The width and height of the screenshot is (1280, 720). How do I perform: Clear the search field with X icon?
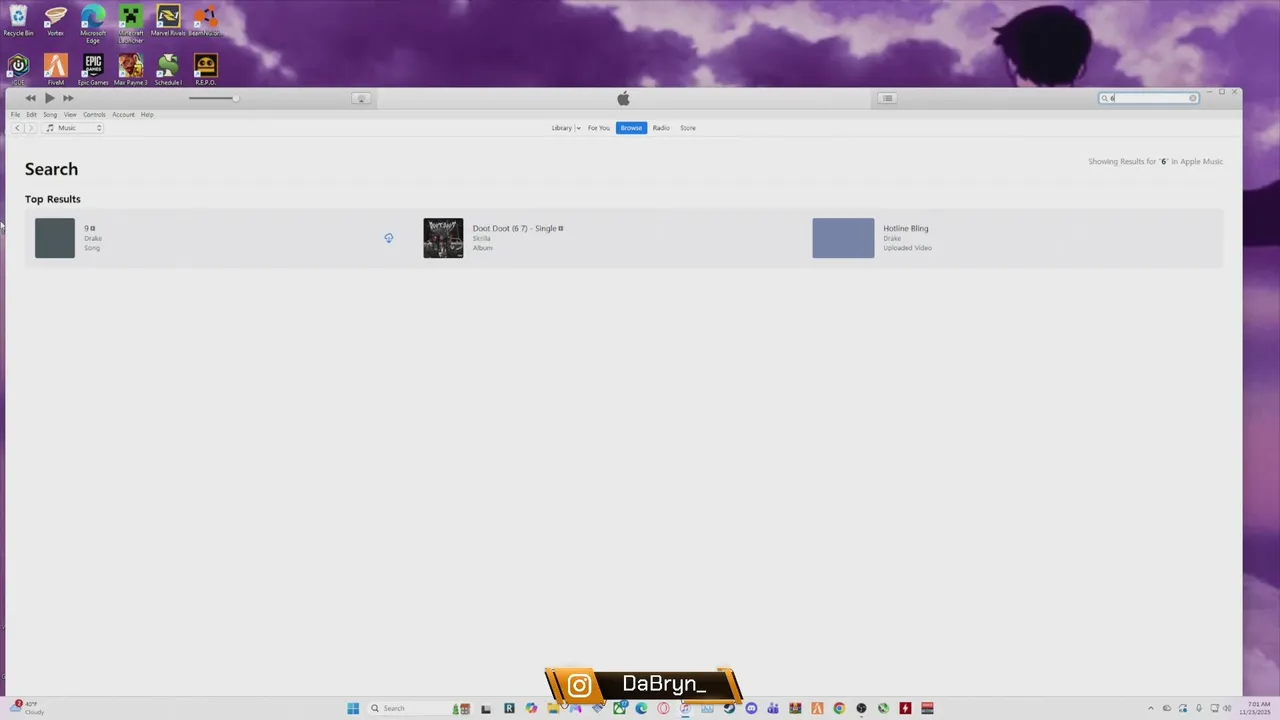click(x=1192, y=98)
